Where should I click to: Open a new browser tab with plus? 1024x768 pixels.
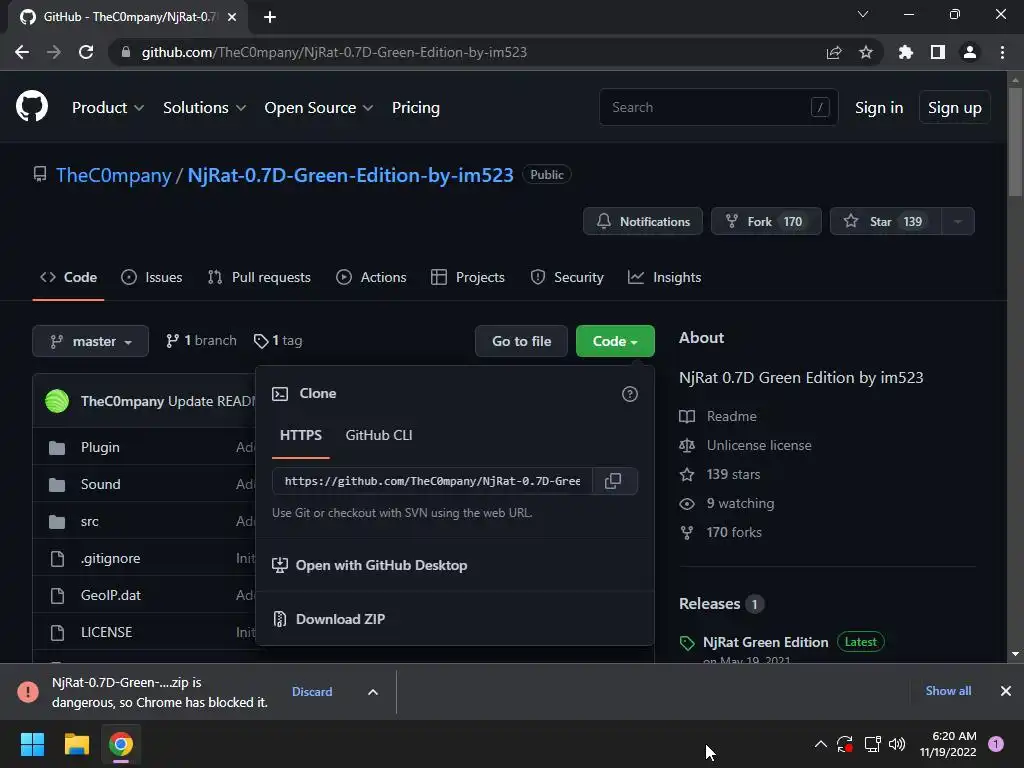[270, 17]
